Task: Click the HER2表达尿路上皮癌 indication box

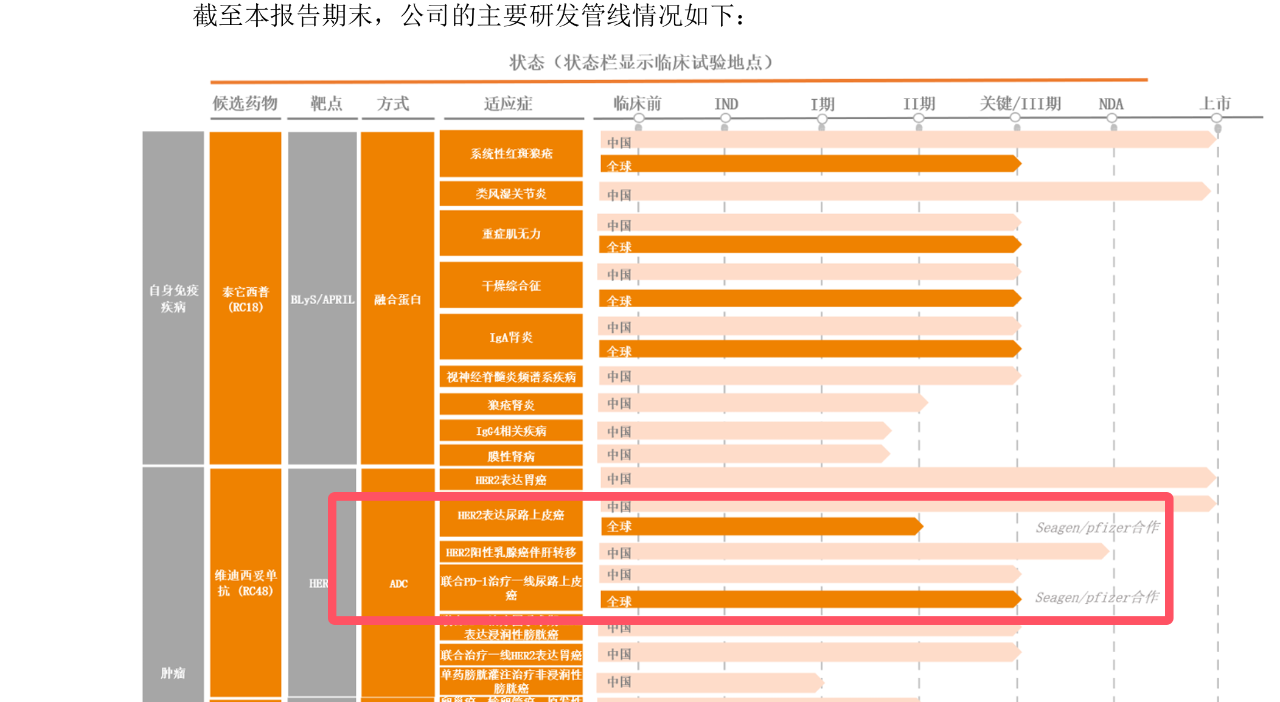Action: click(511, 515)
